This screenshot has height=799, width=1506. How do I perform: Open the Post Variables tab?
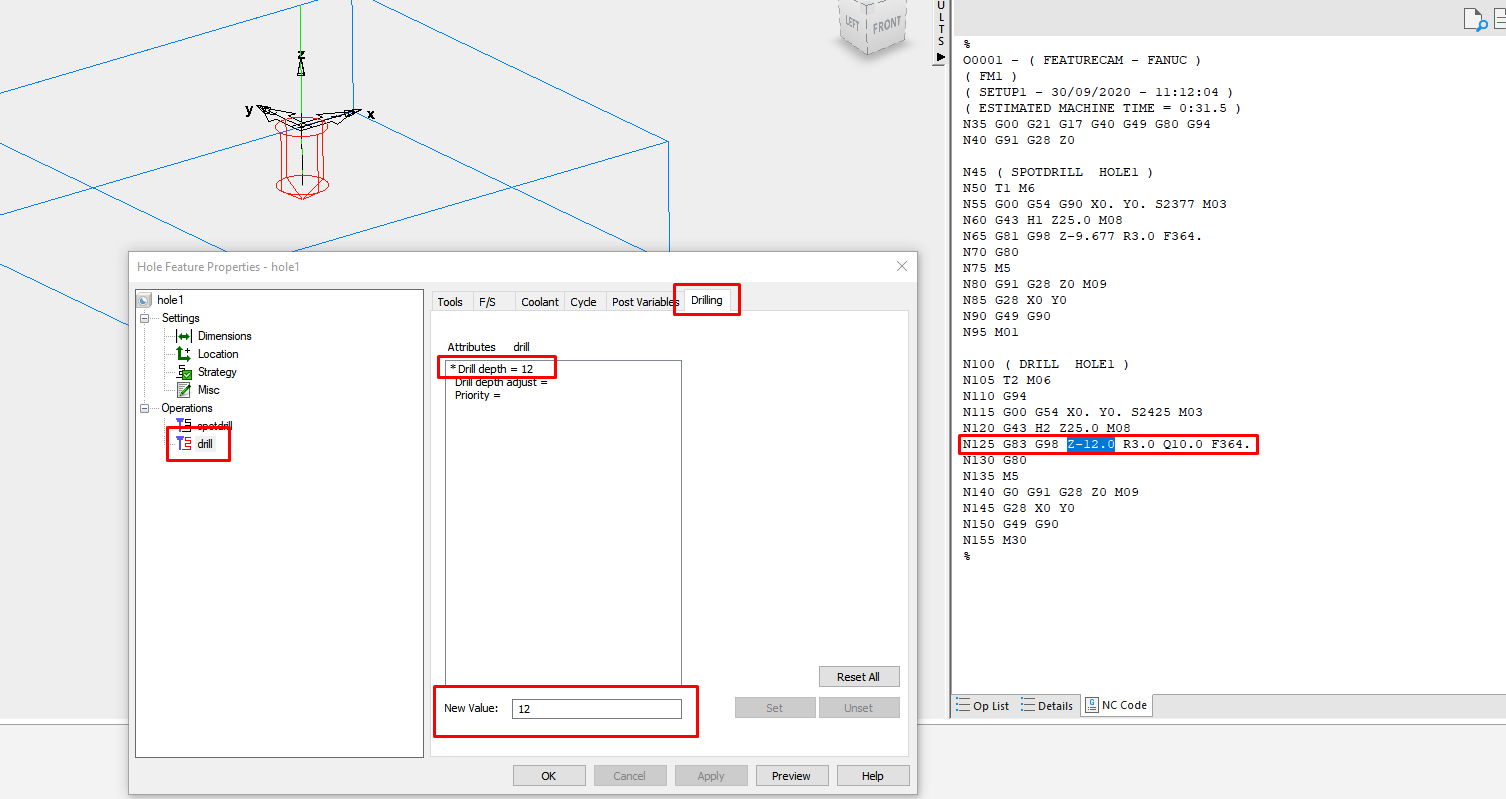tap(643, 301)
